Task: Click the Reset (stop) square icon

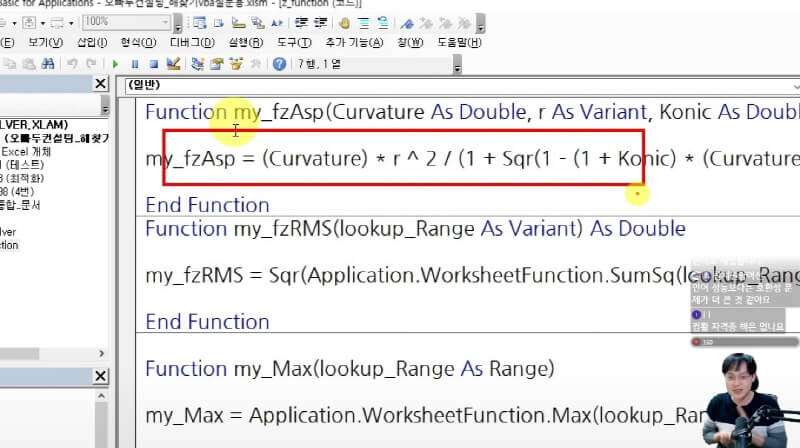Action: coord(153,64)
